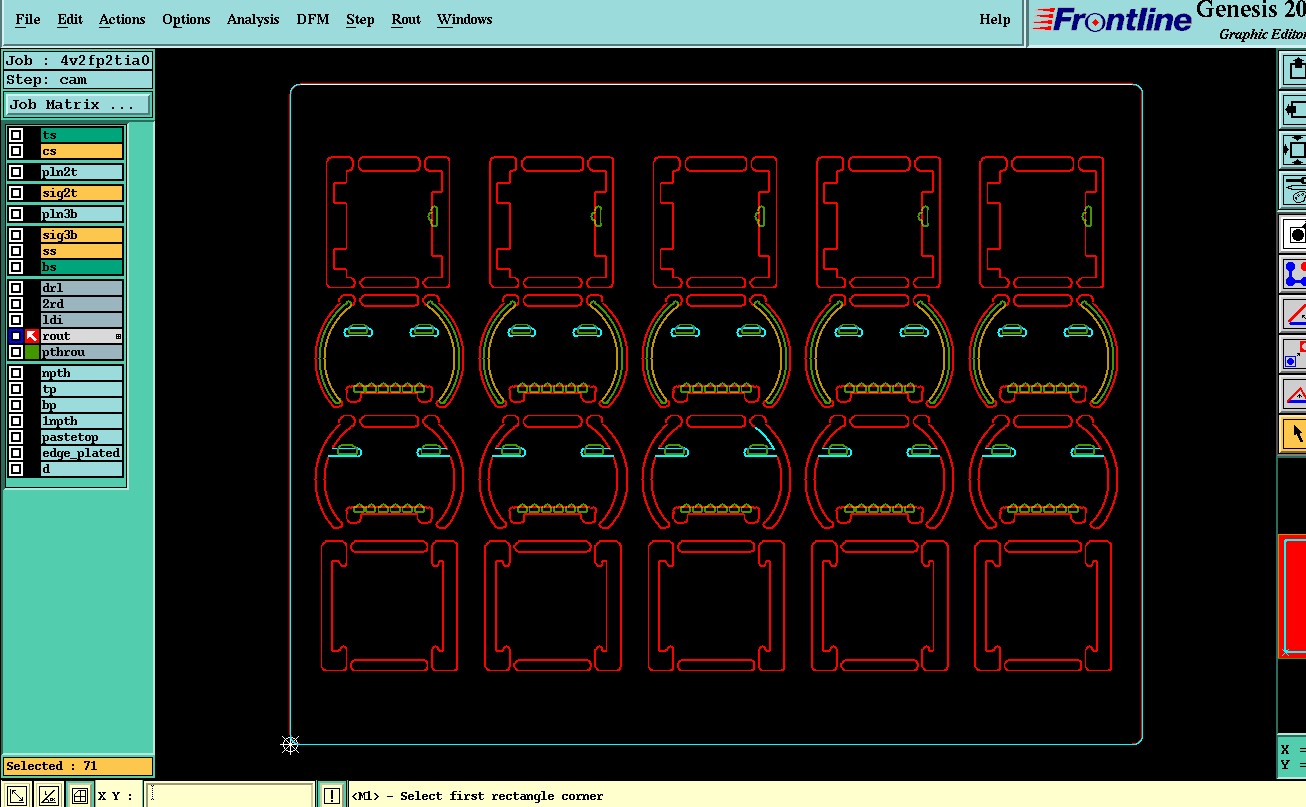Open the Windows dropdown menu
Viewport: 1306px width, 807px height.
464,19
